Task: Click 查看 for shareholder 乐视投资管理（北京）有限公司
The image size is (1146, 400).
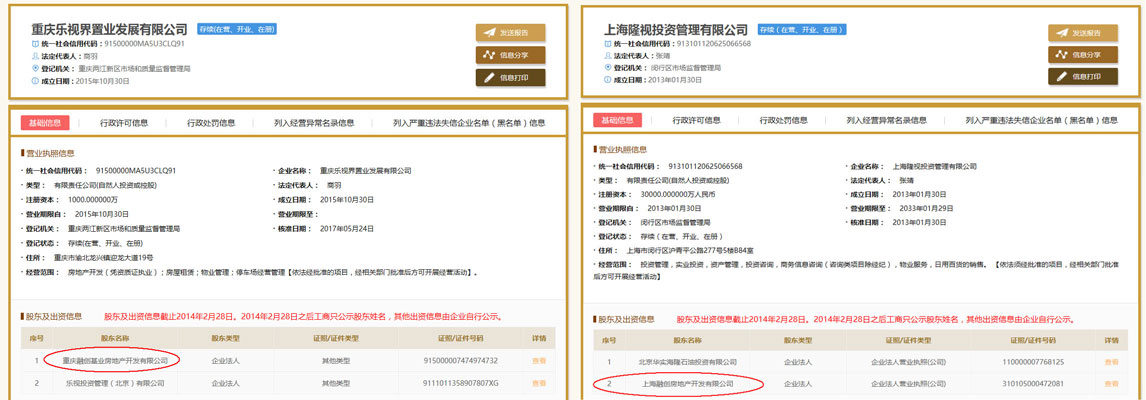Action: point(539,382)
